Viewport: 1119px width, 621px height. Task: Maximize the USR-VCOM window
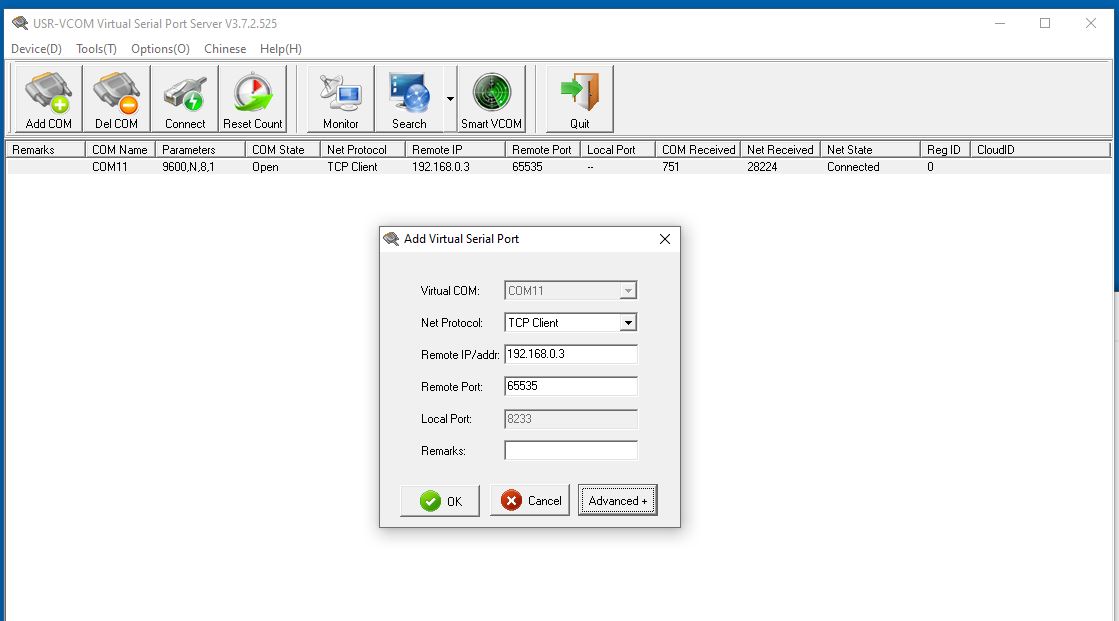click(1045, 24)
